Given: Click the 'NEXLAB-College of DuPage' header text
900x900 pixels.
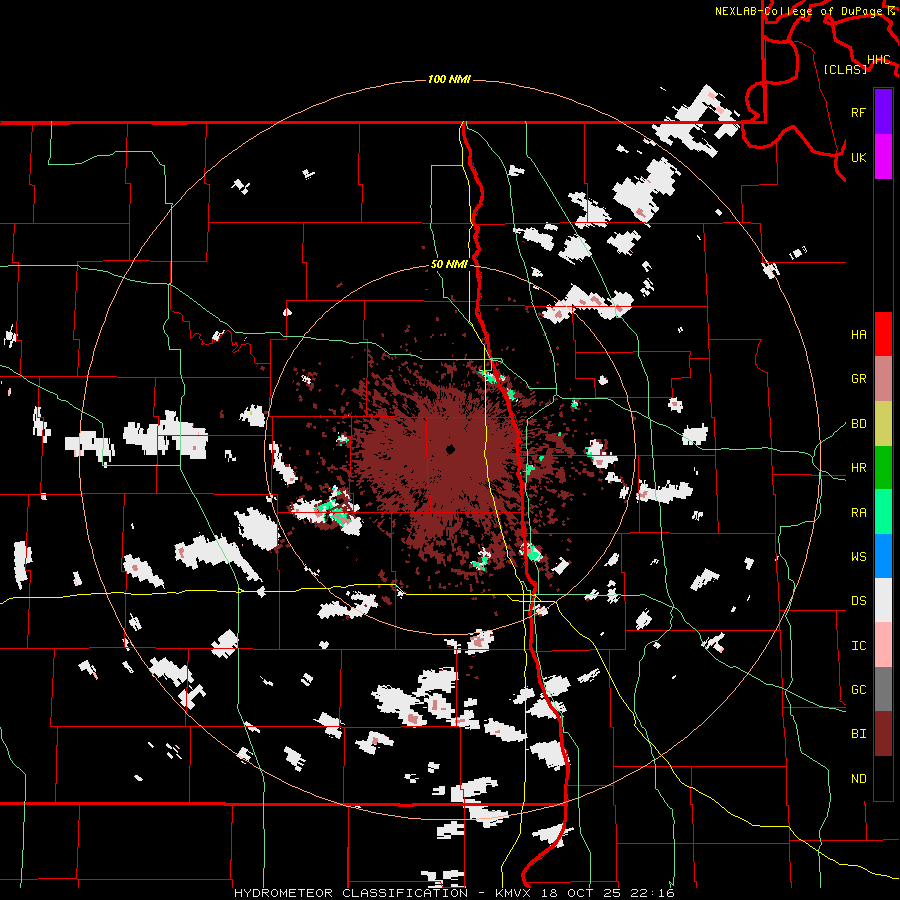Looking at the screenshot, I should [798, 11].
